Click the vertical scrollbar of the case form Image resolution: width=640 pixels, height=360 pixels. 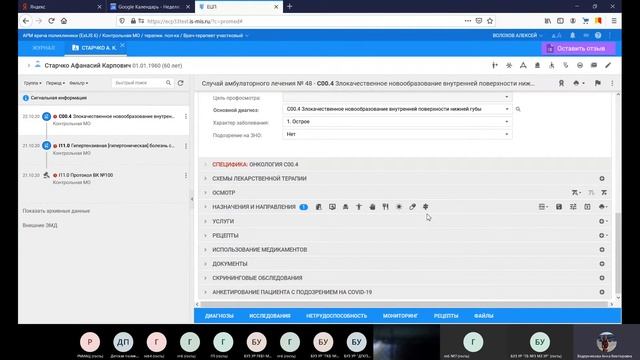click(x=618, y=253)
